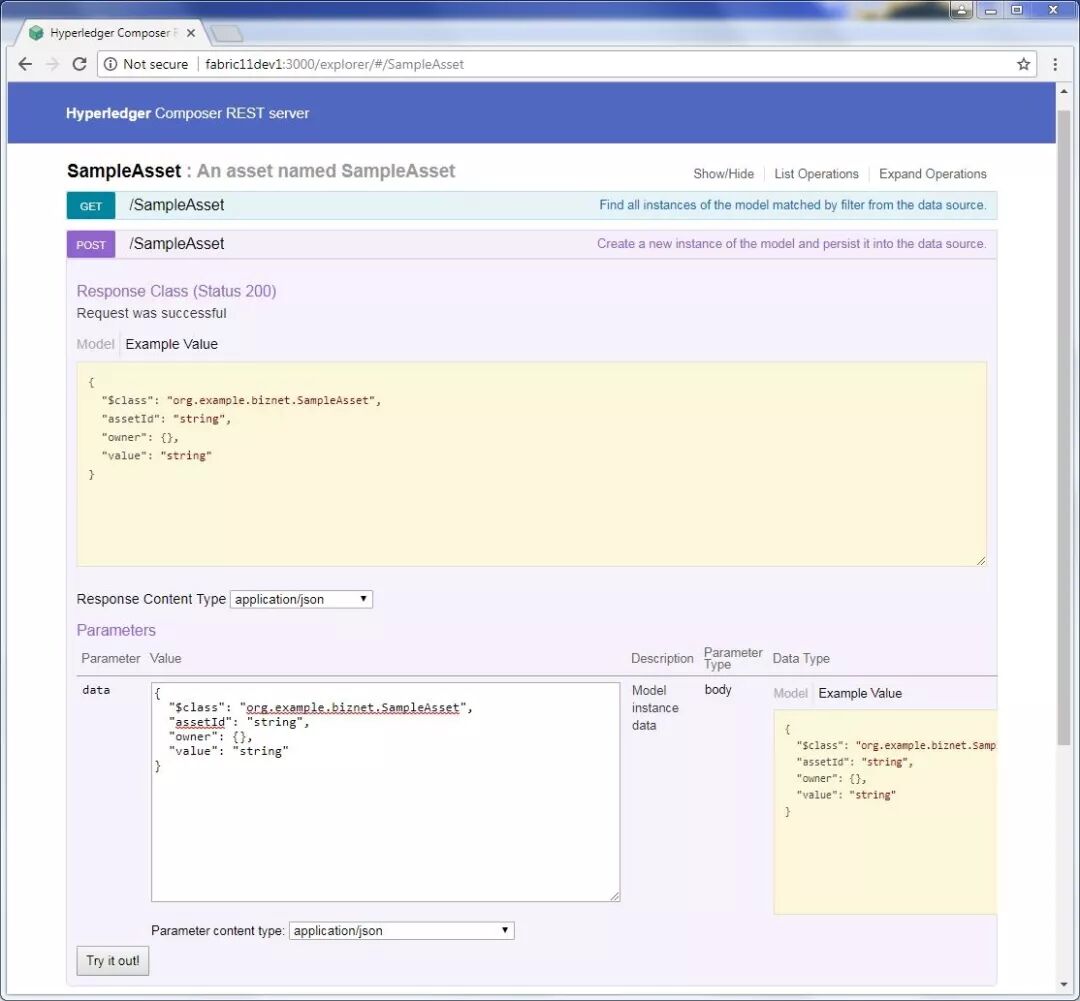
Task: Click the Show/Hide link
Action: pyautogui.click(x=723, y=174)
